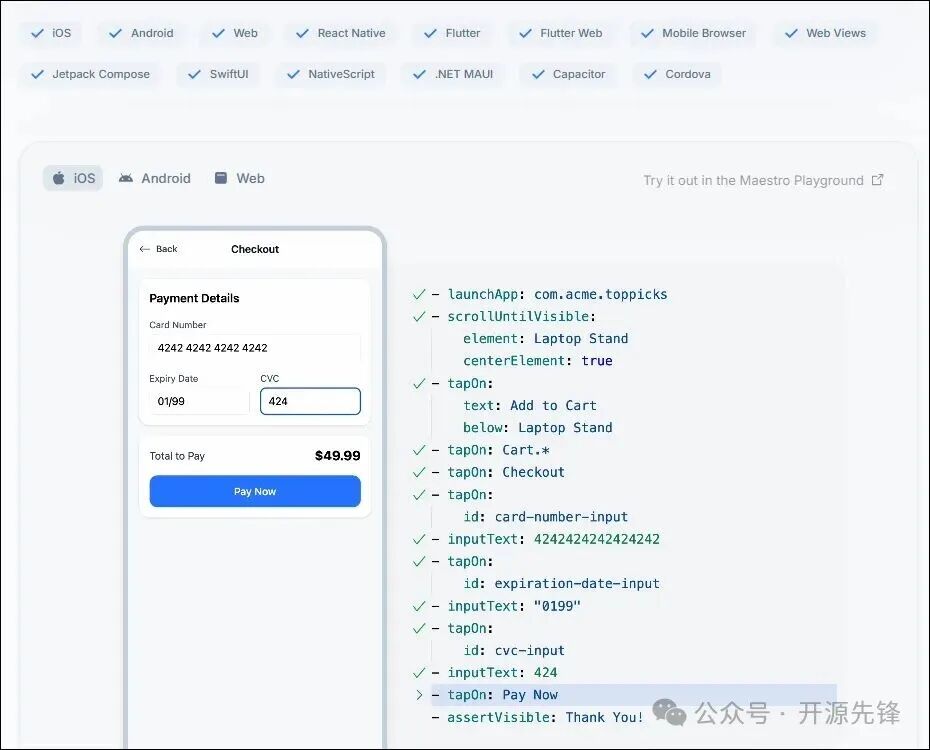Click the Web supported-platform chip
The height and width of the screenshot is (750, 930).
(235, 33)
